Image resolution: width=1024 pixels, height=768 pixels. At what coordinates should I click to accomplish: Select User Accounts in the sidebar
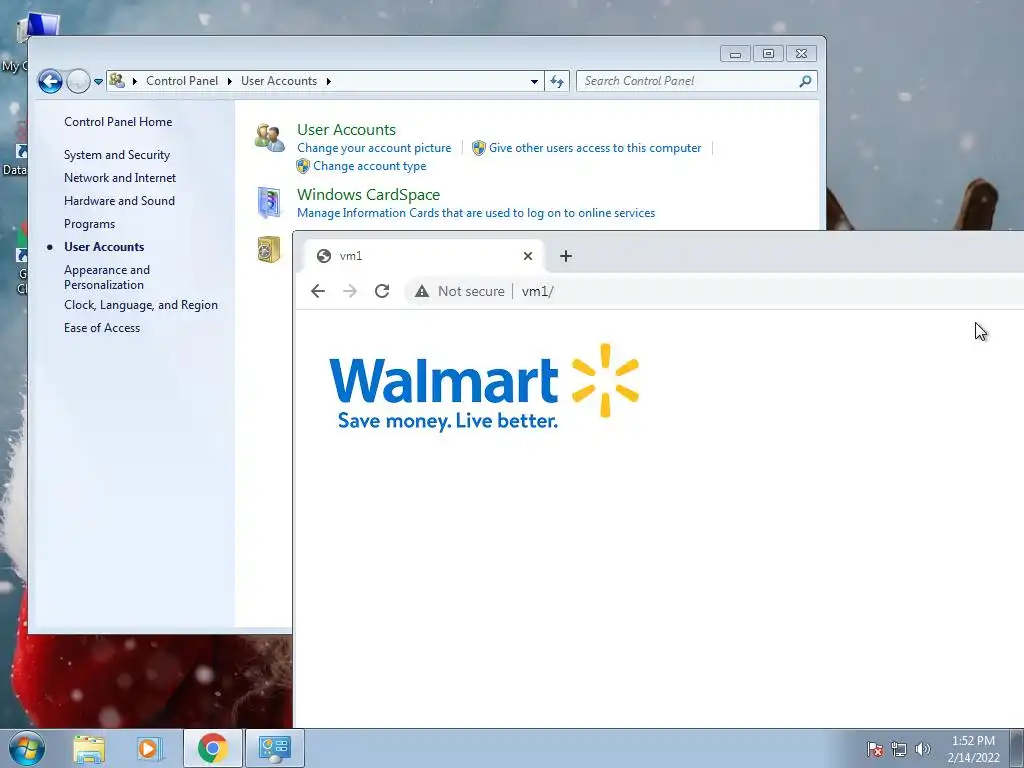click(x=104, y=247)
